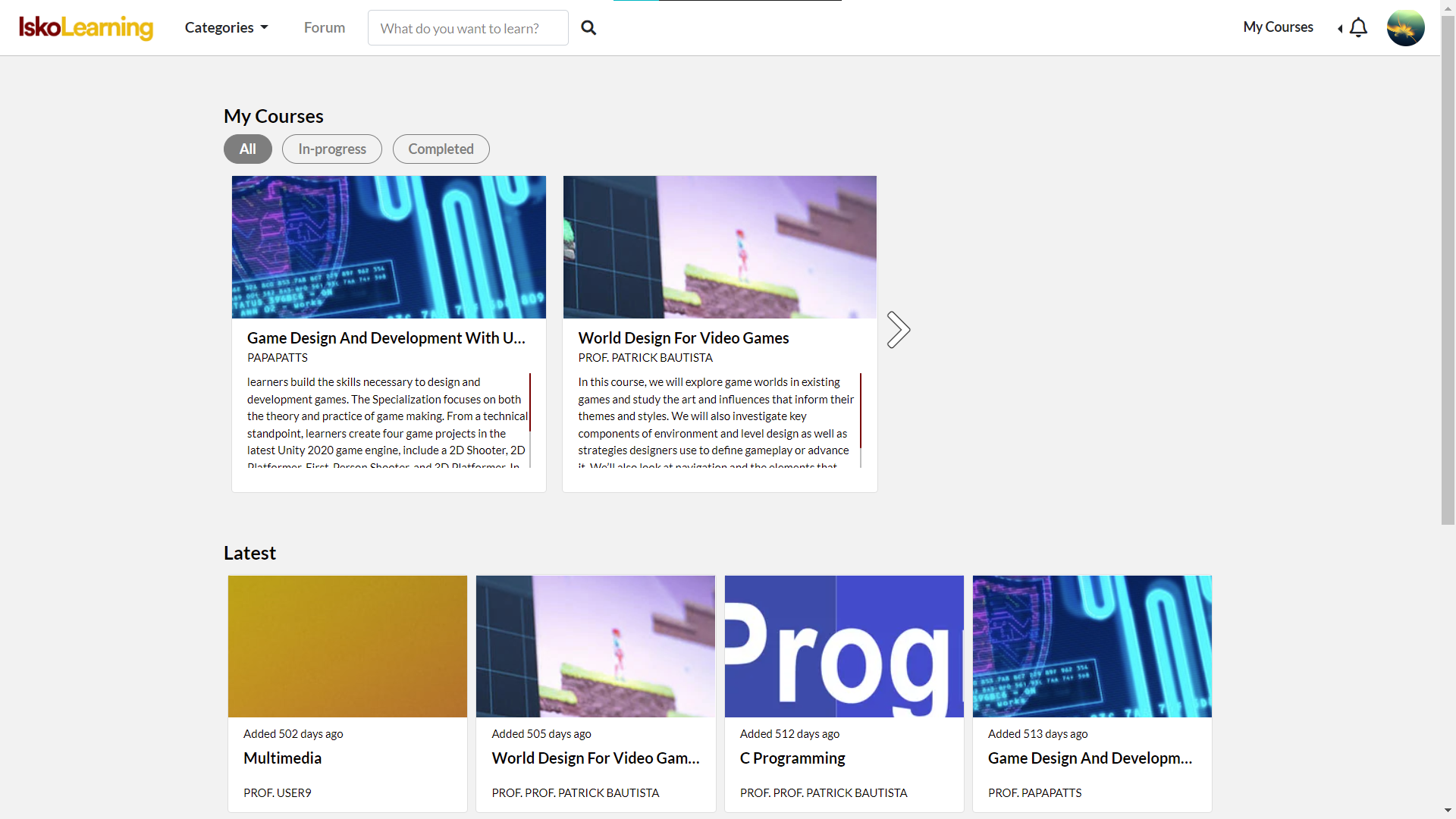Open Game Design thumbnail in My Courses
The width and height of the screenshot is (1456, 819).
[389, 247]
